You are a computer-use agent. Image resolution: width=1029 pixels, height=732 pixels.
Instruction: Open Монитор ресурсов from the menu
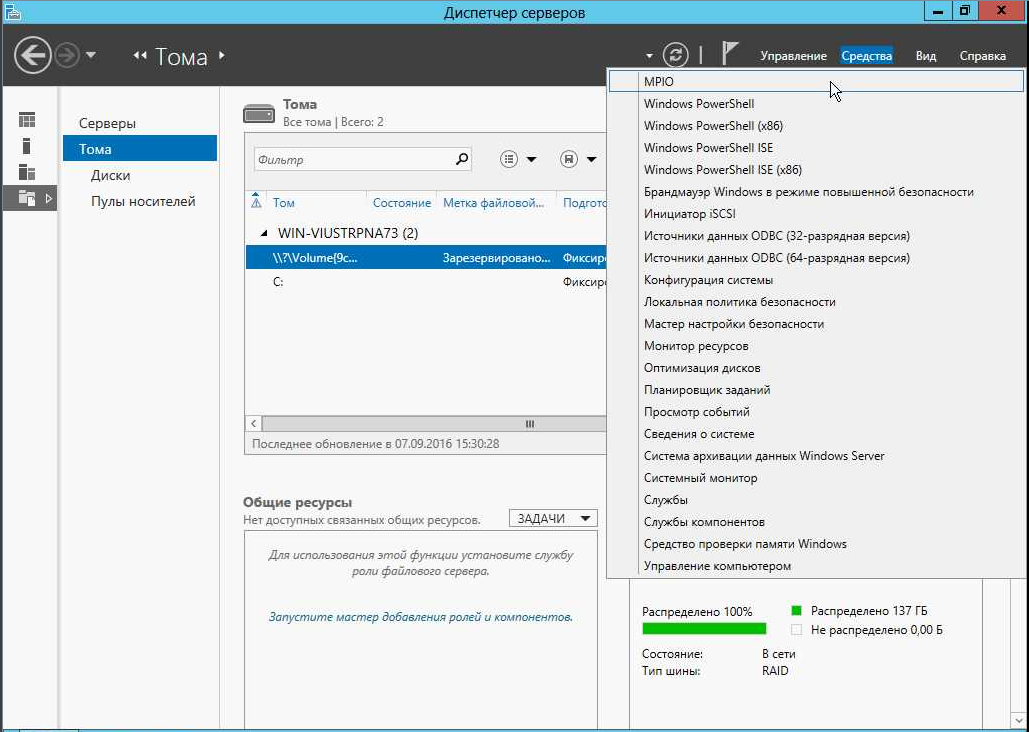click(x=816, y=346)
